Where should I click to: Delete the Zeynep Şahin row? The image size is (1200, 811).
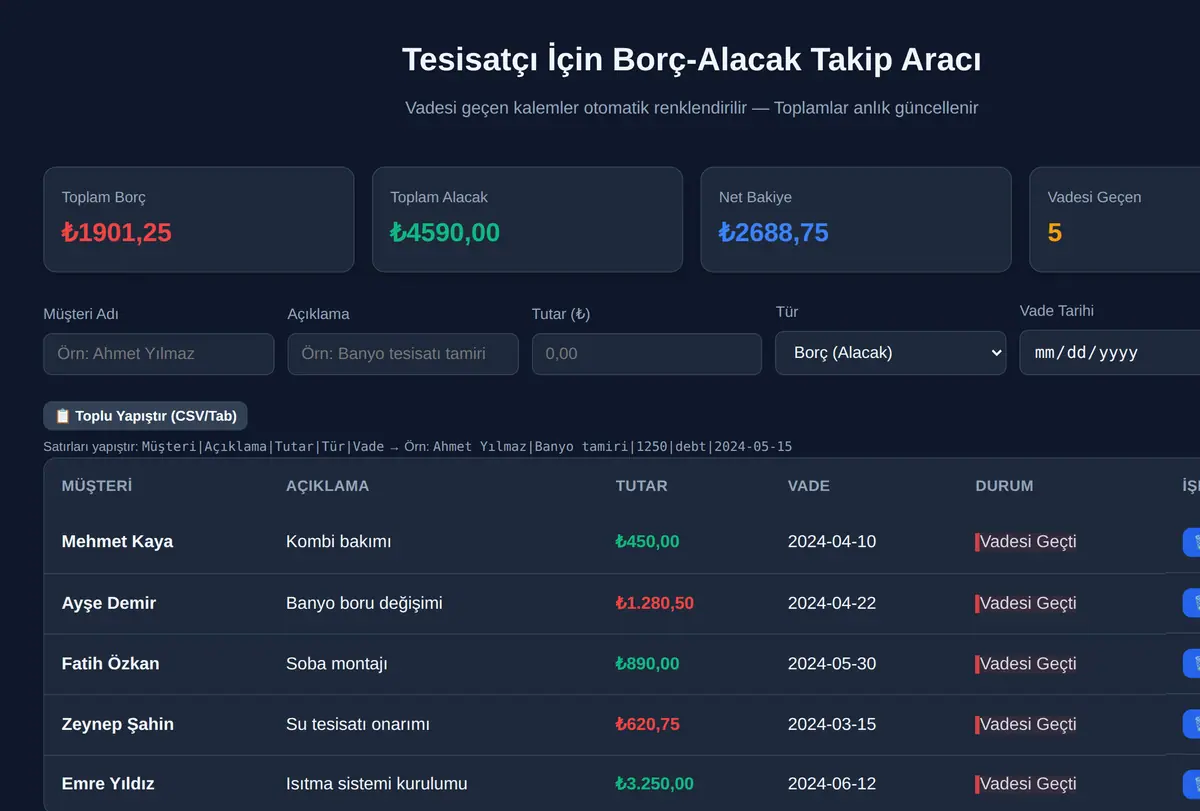coord(1191,724)
